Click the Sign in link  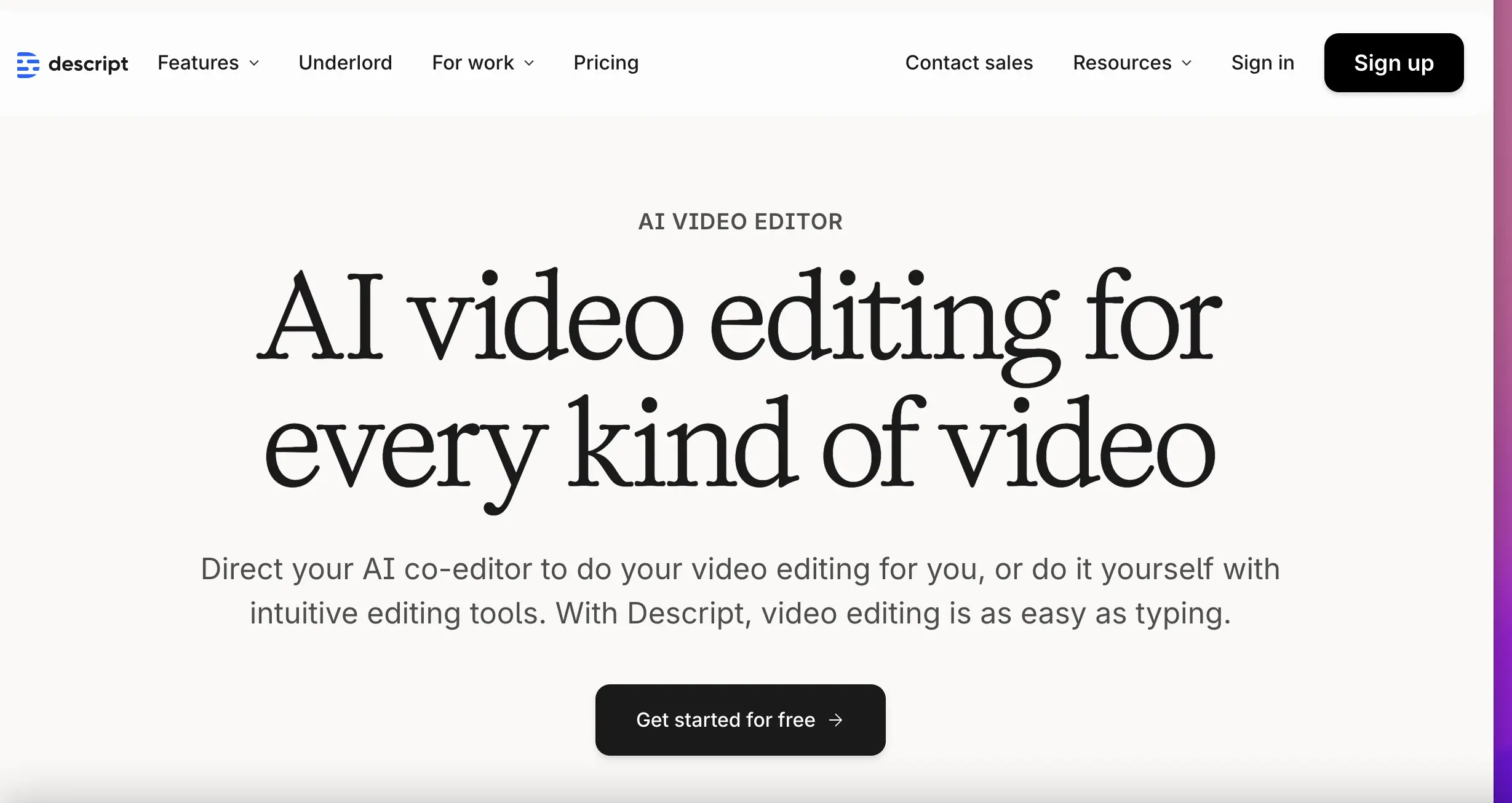pyautogui.click(x=1262, y=63)
